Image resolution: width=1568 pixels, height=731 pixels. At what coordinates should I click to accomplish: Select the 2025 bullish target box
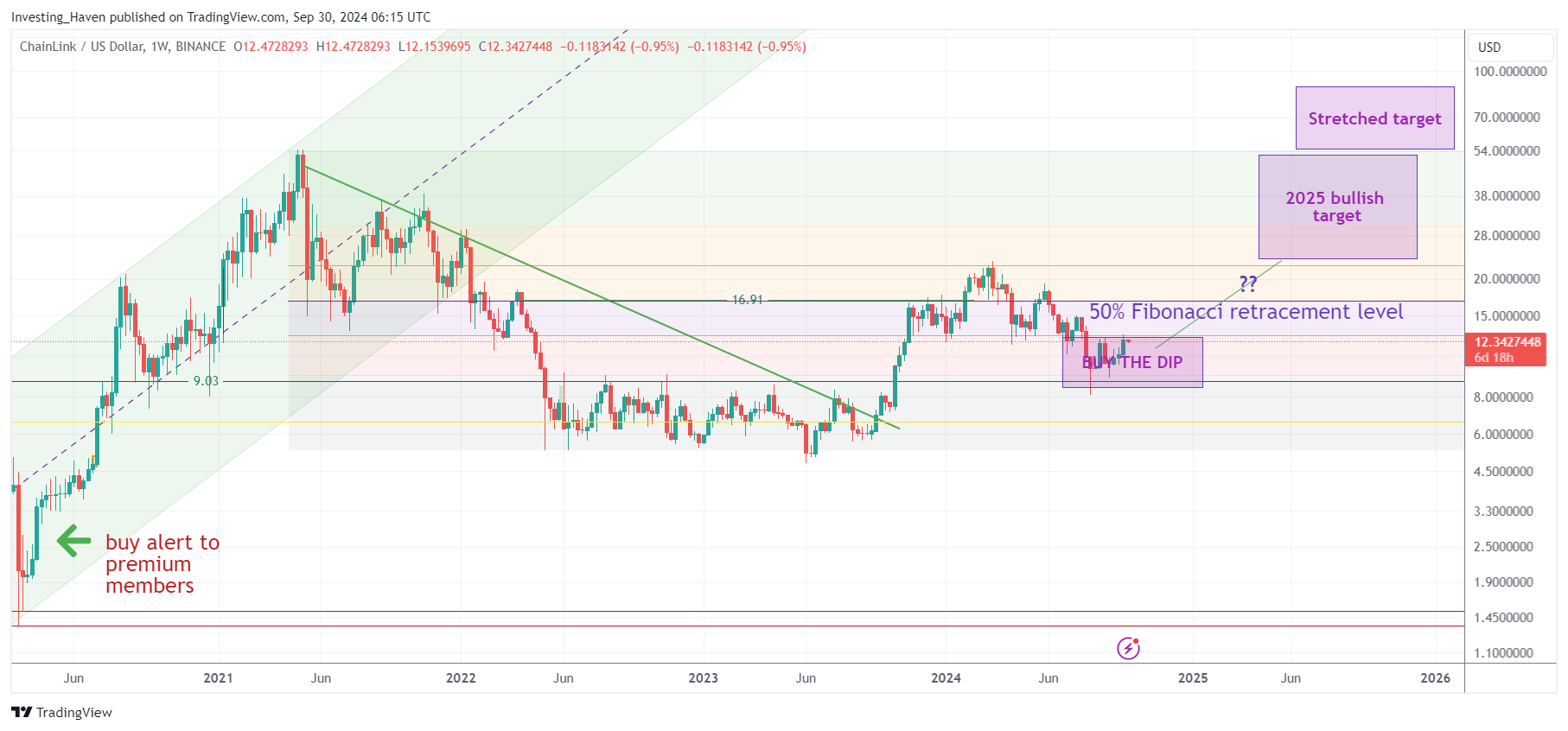click(x=1337, y=207)
